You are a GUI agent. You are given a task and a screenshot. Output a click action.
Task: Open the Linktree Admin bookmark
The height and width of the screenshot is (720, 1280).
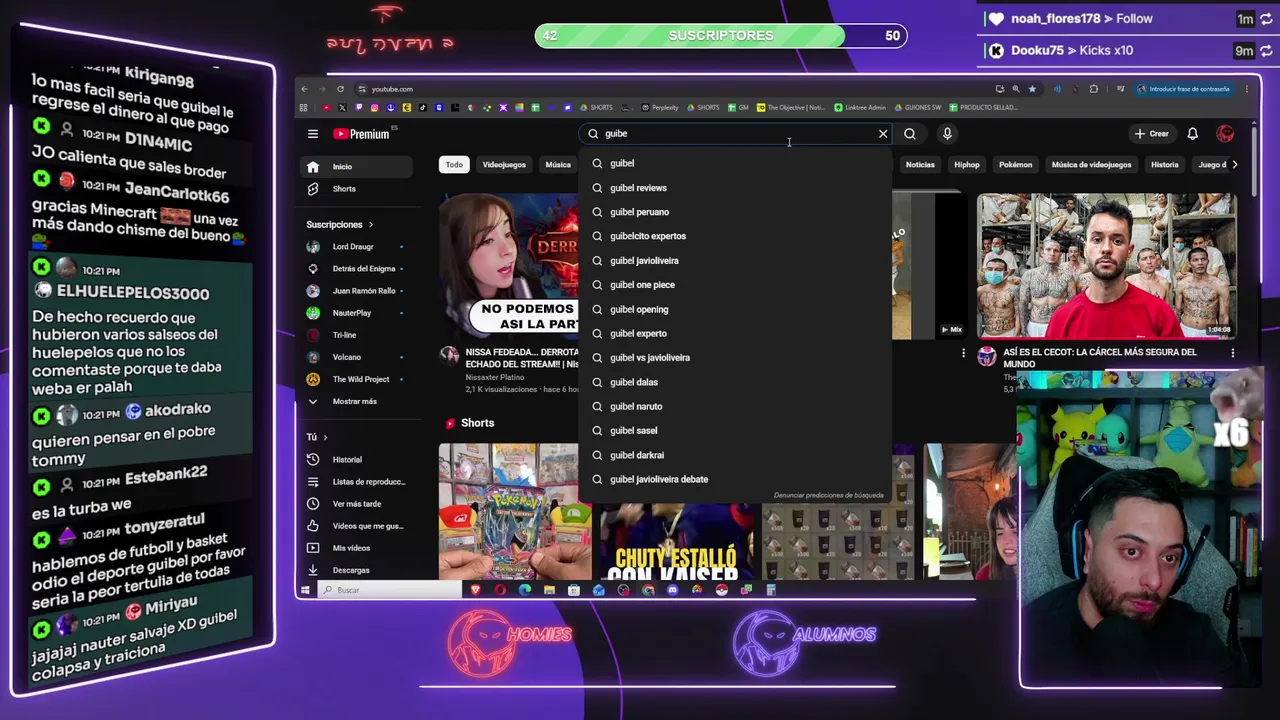(x=859, y=107)
